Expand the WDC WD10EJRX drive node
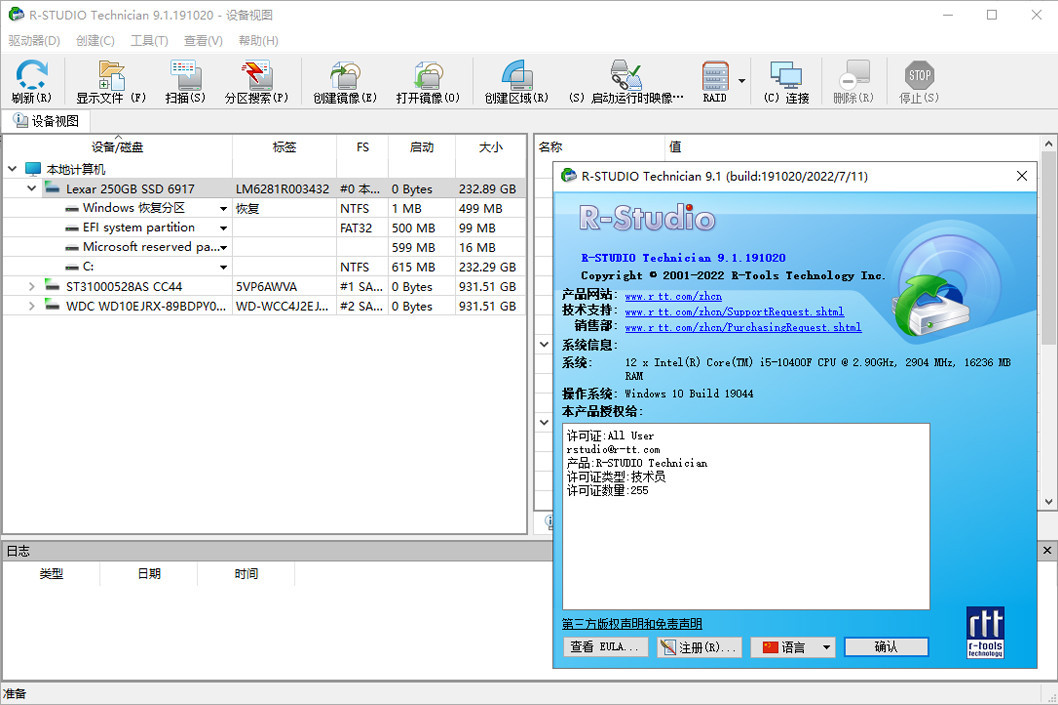The image size is (1058, 705). [30, 306]
